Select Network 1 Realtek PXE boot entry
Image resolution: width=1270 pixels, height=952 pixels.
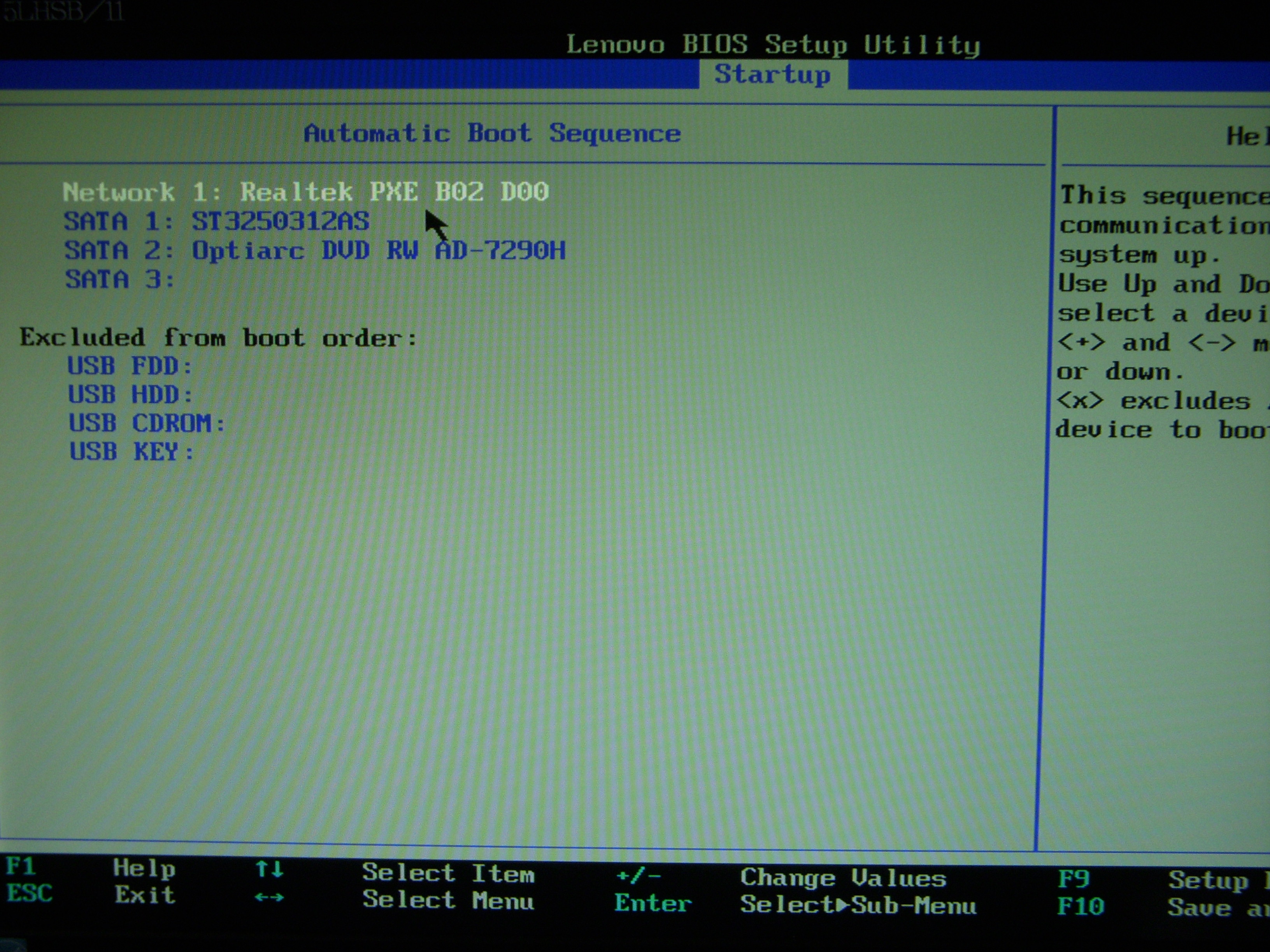click(305, 192)
